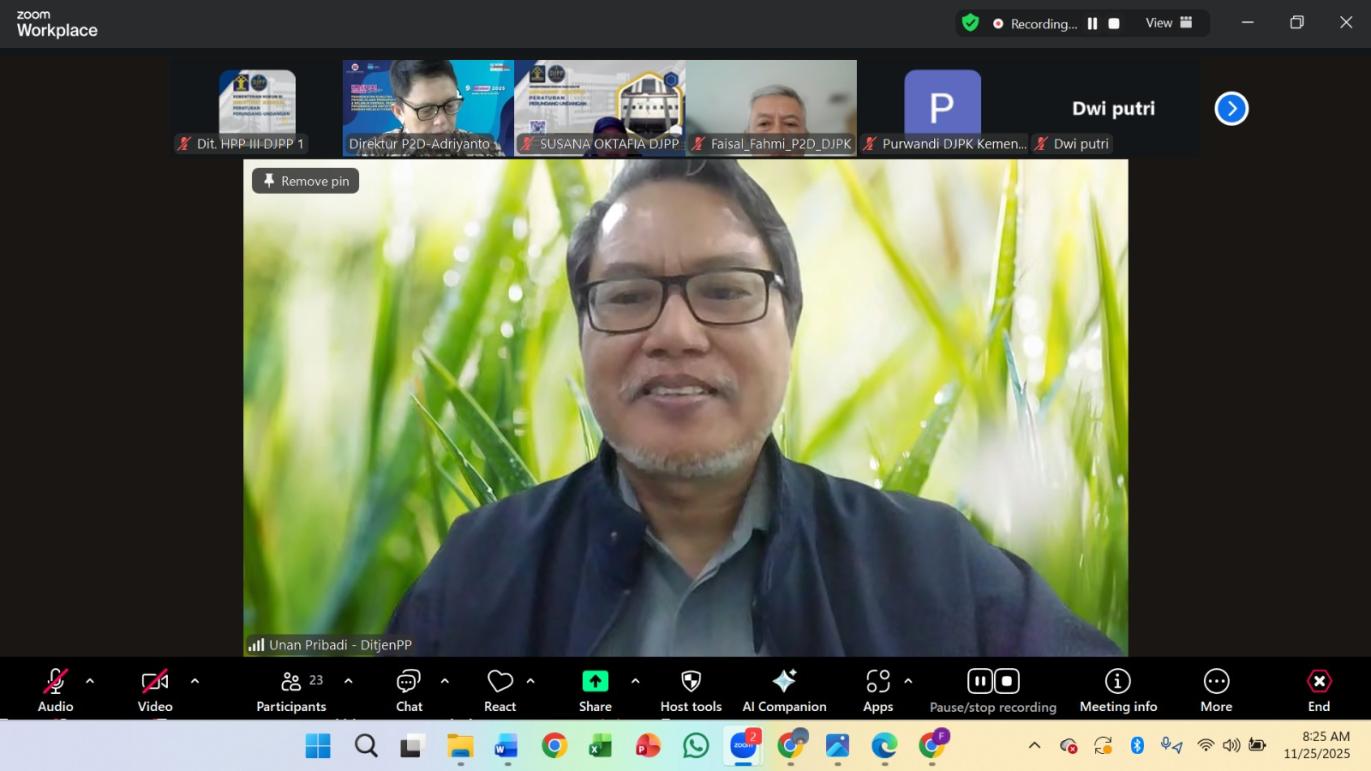This screenshot has height=771, width=1371.
Task: Open Meeting info
Action: pyautogui.click(x=1117, y=689)
